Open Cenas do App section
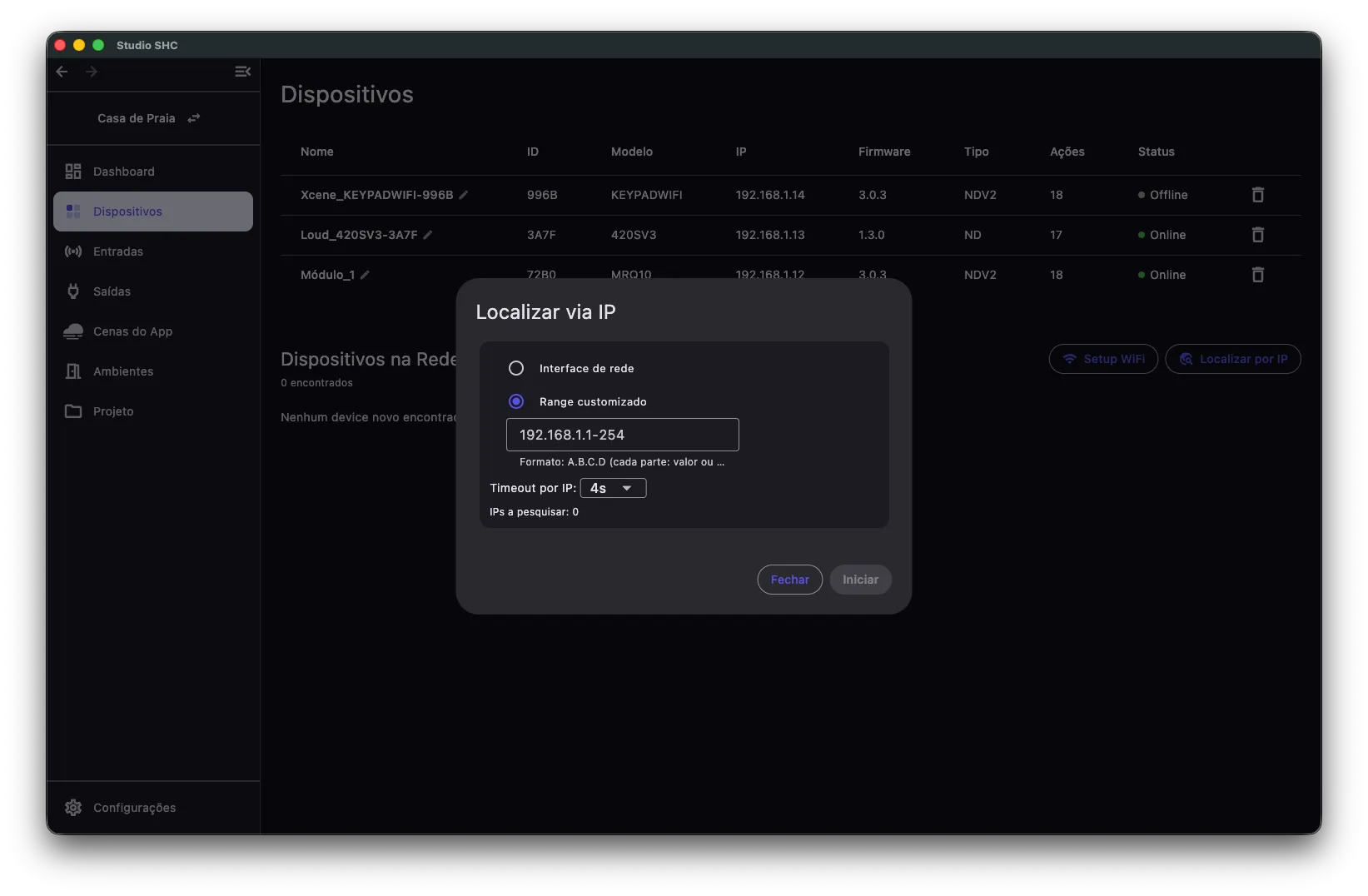 click(153, 331)
